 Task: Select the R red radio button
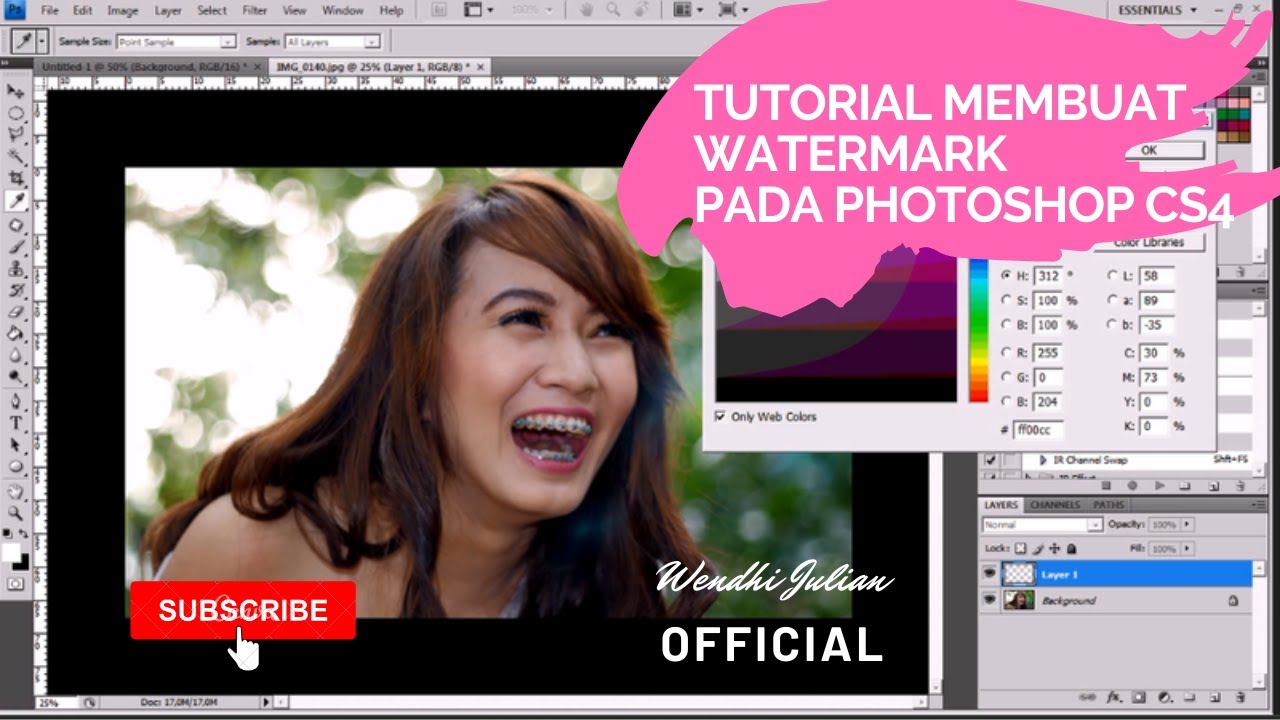click(1006, 352)
